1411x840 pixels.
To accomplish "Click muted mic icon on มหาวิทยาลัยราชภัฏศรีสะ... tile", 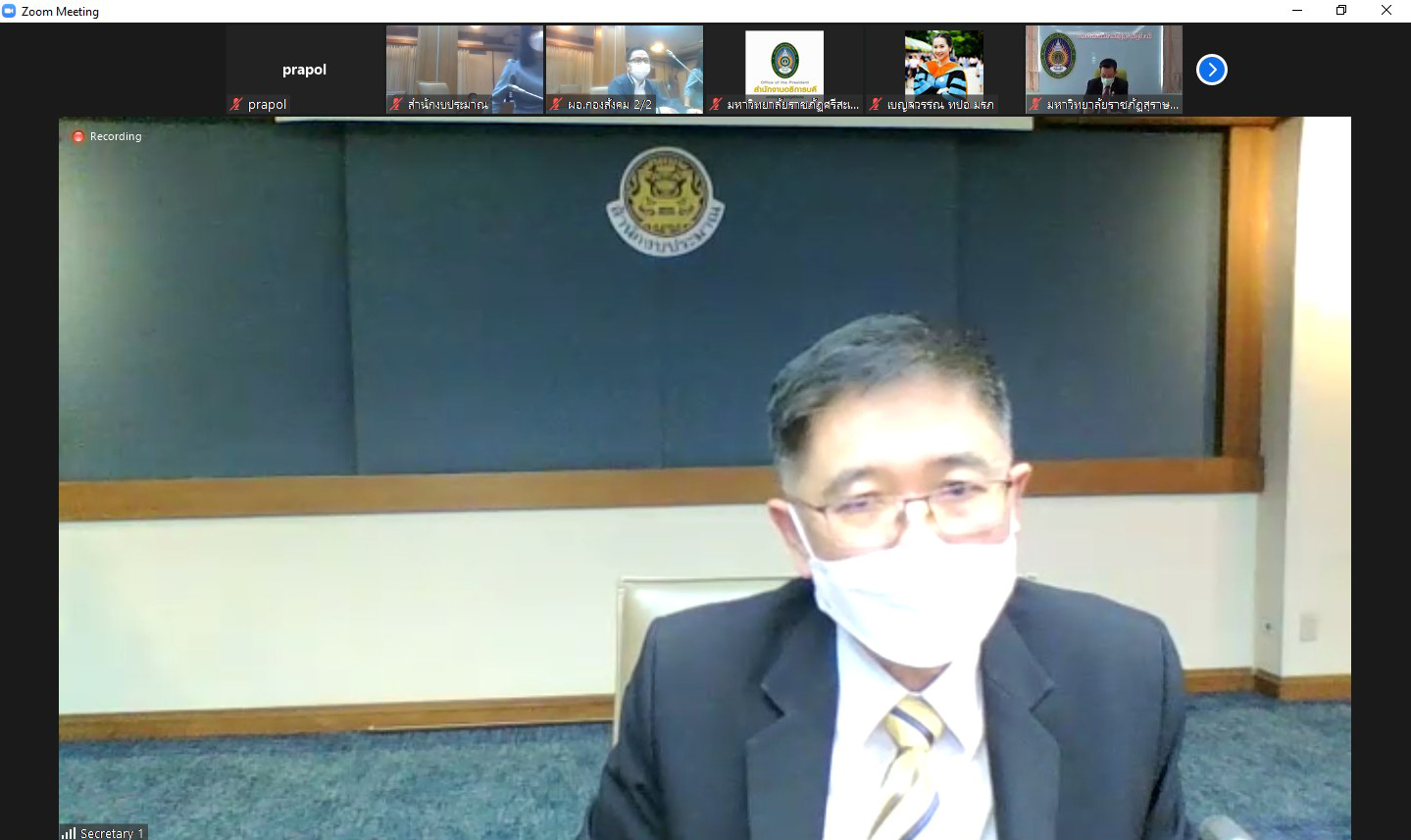I will coord(716,104).
